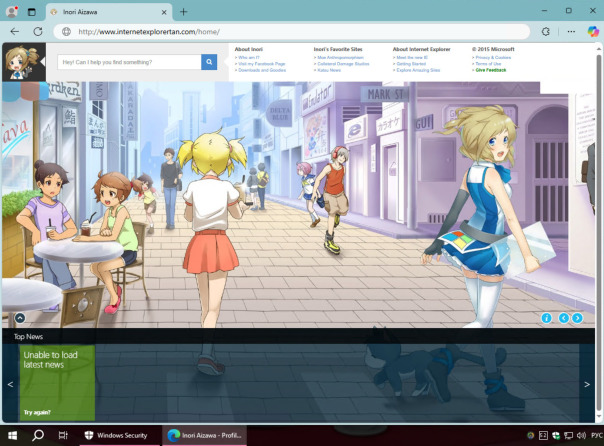604x446 pixels.
Task: Show next artwork with right circle arrow
Action: click(577, 318)
